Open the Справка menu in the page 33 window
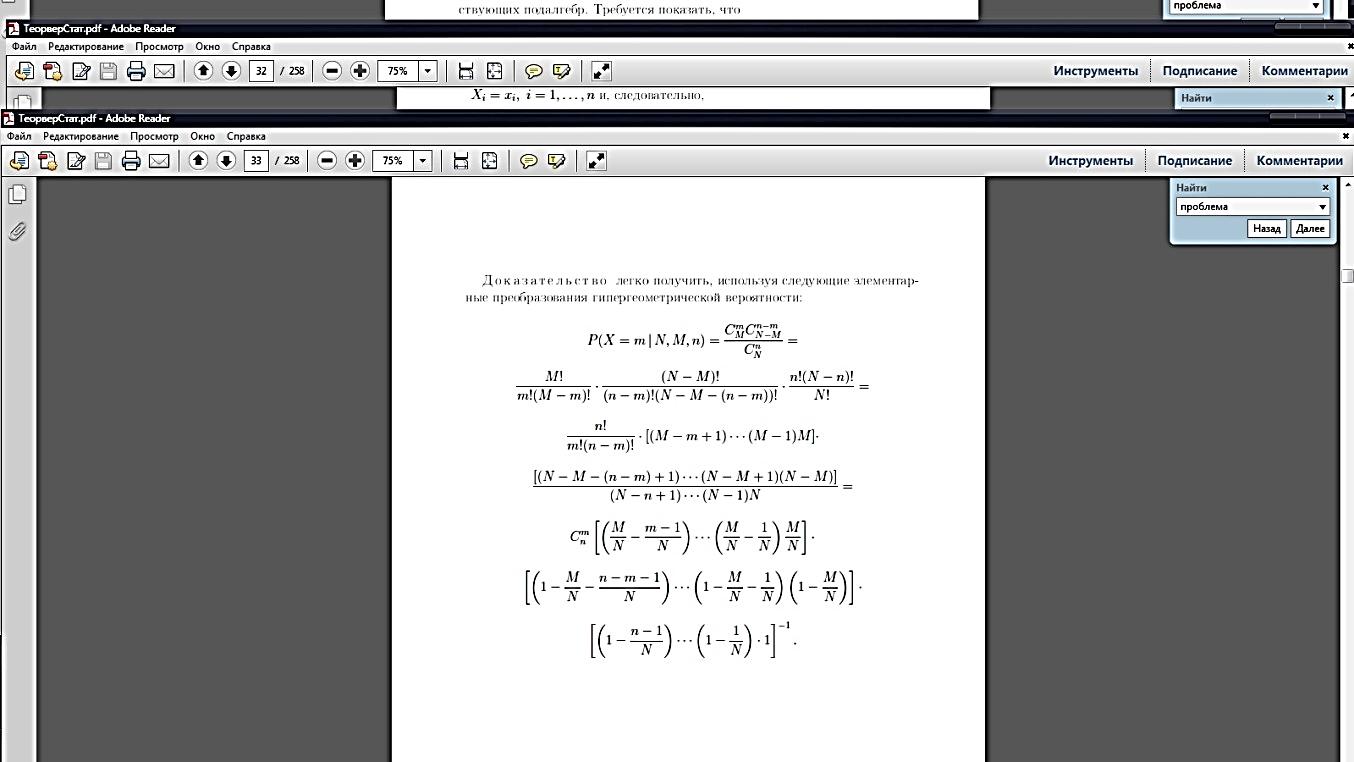Image resolution: width=1354 pixels, height=762 pixels. 246,136
